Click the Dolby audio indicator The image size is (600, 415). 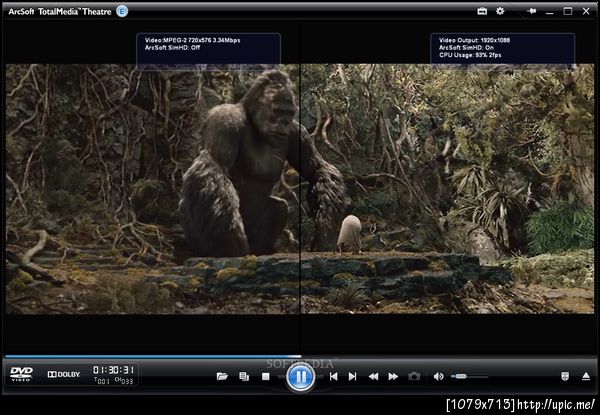(64, 374)
